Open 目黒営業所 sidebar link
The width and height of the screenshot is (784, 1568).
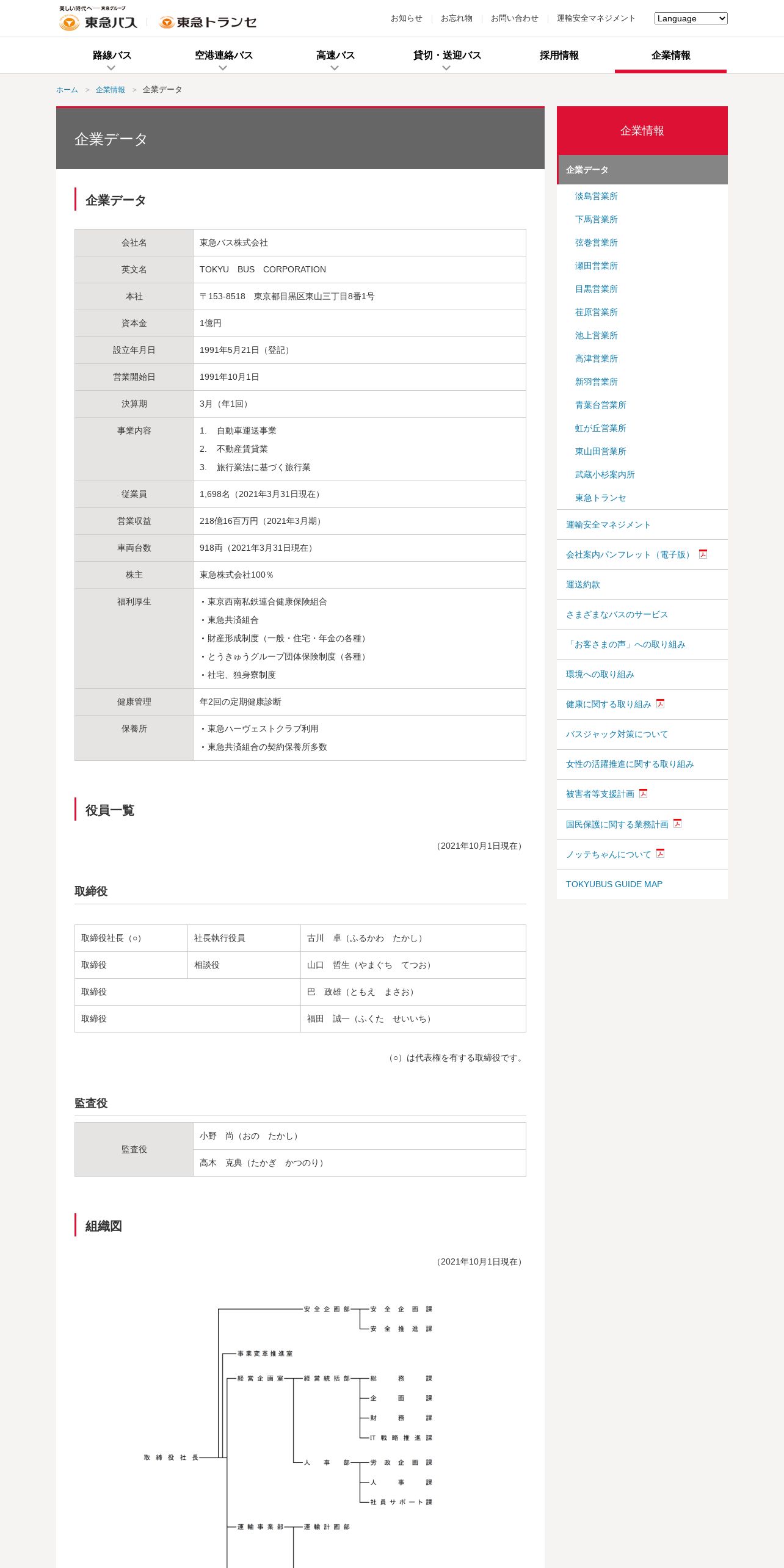[x=596, y=289]
